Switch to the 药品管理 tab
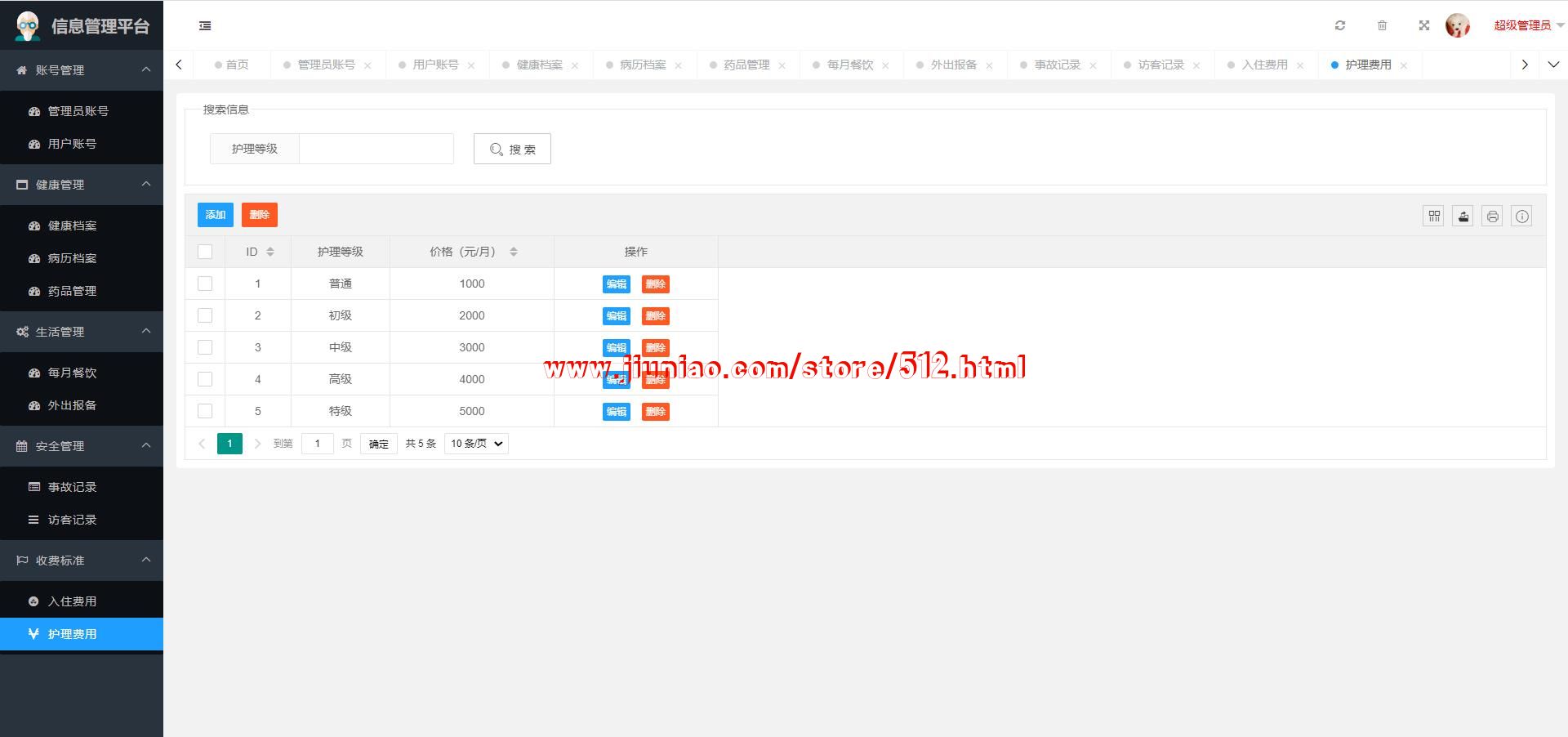This screenshot has width=1568, height=737. point(746,65)
